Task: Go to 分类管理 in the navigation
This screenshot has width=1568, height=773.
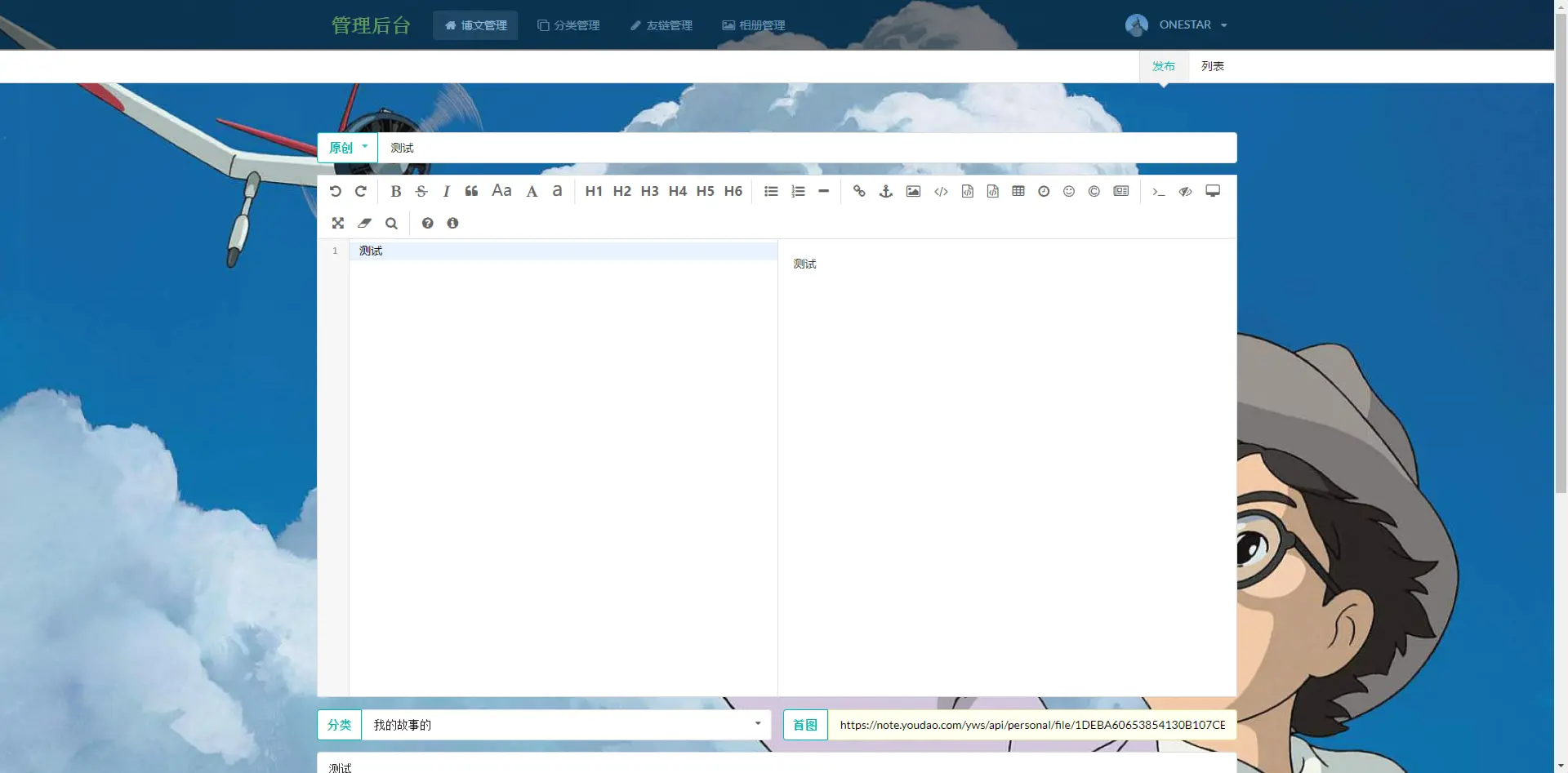Action: (568, 25)
